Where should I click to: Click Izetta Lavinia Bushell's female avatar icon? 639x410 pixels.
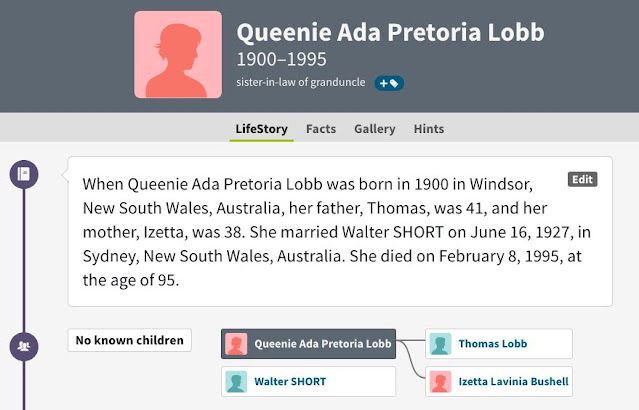[440, 381]
